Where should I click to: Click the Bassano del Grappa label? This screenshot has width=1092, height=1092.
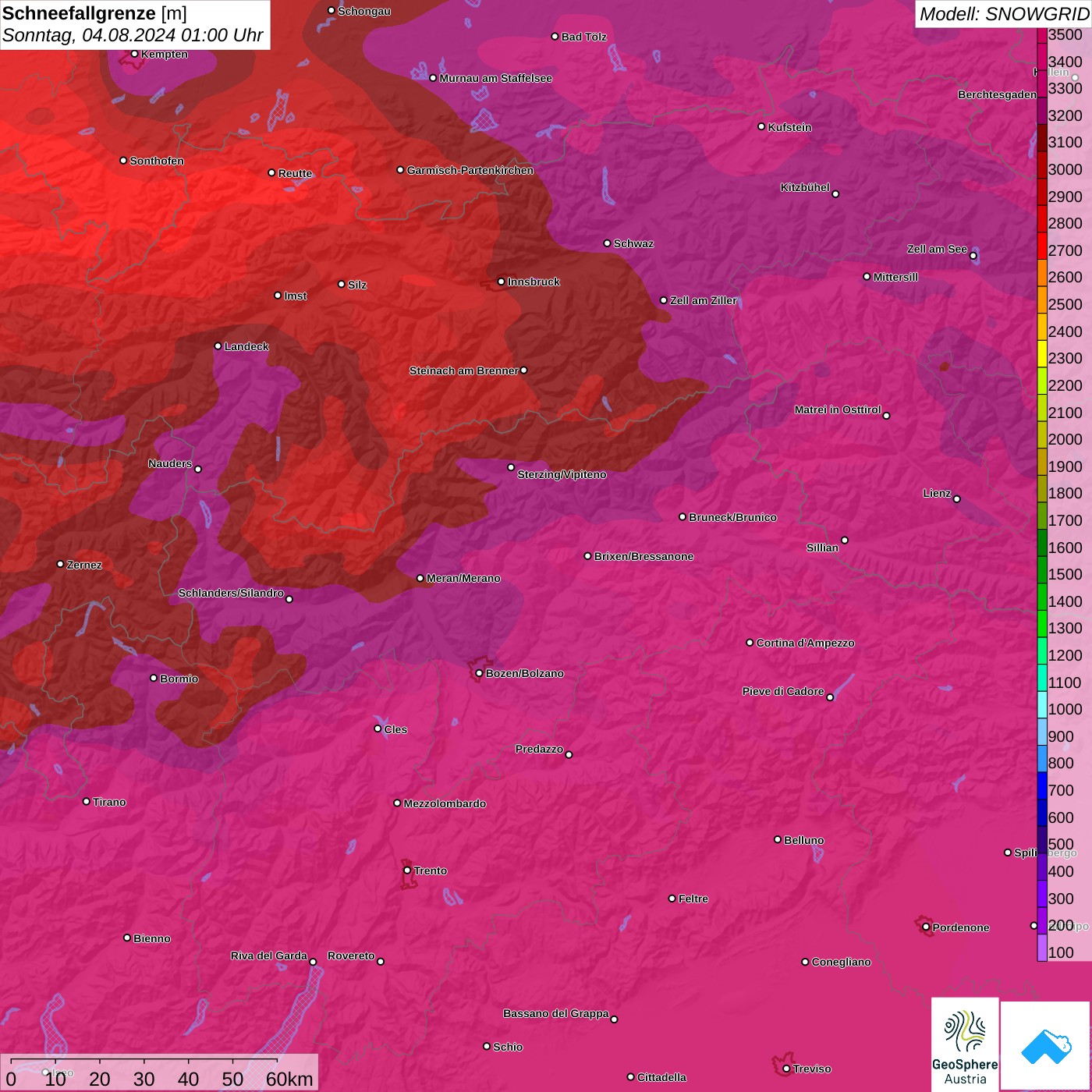click(556, 1013)
